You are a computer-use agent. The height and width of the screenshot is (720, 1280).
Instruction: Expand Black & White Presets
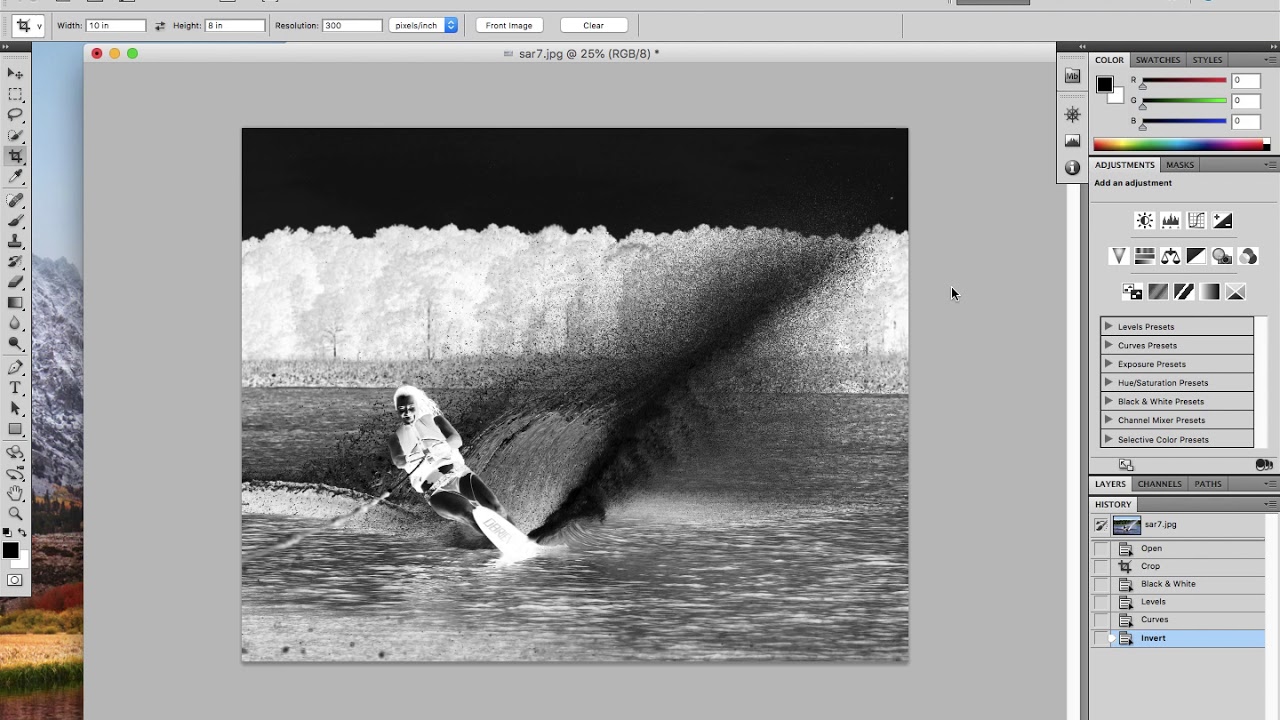[x=1108, y=401]
